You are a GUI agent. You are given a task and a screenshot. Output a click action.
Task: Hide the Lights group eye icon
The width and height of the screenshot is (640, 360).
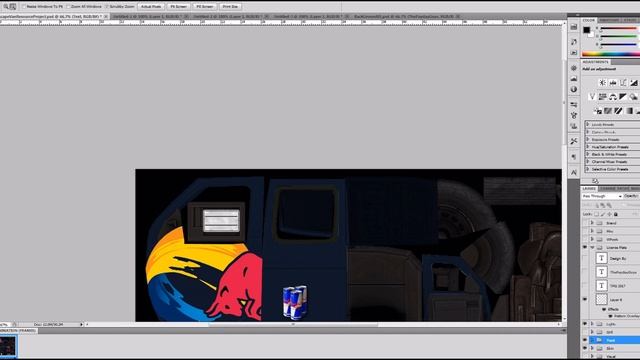[585, 324]
